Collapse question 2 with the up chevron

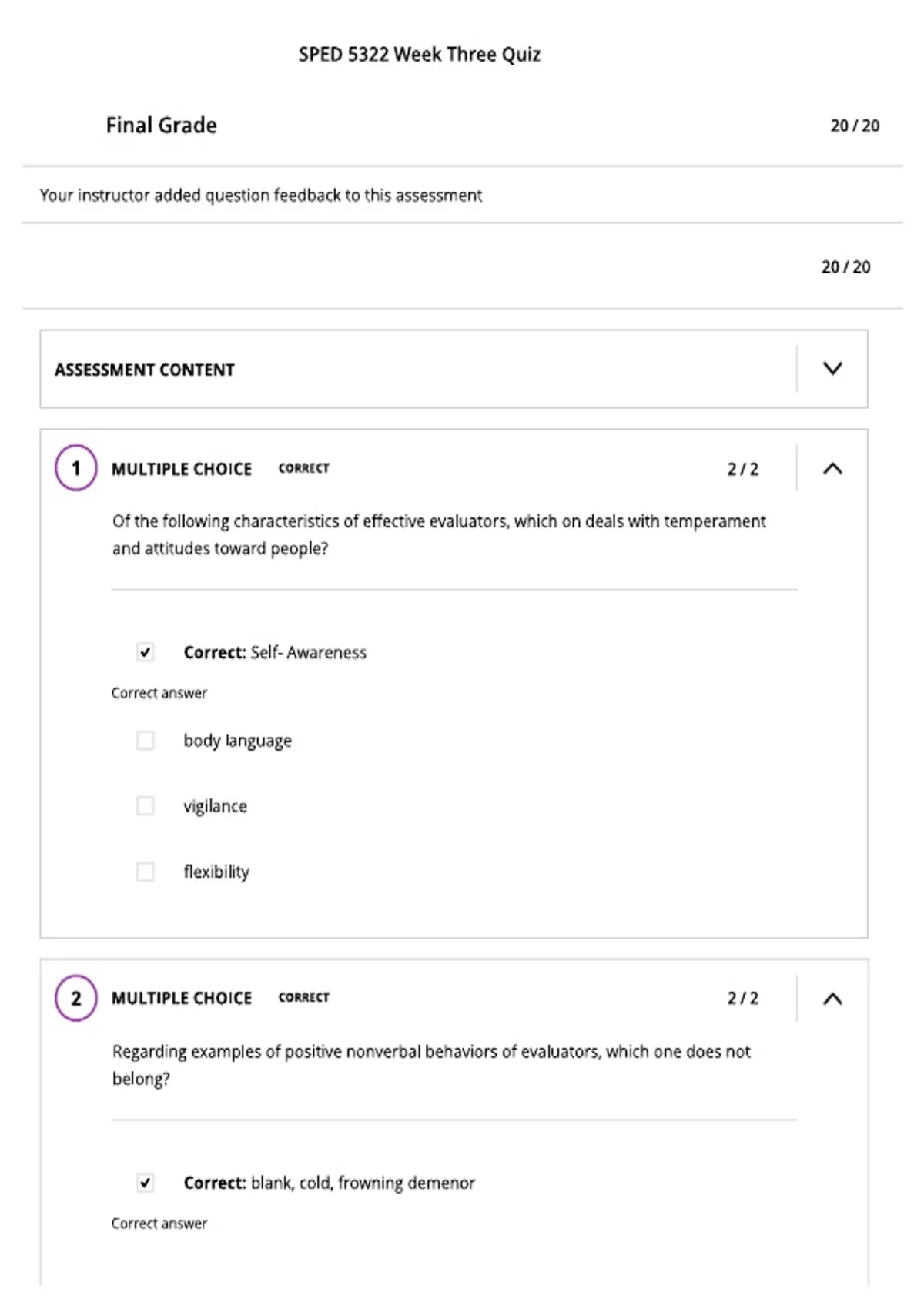click(832, 999)
